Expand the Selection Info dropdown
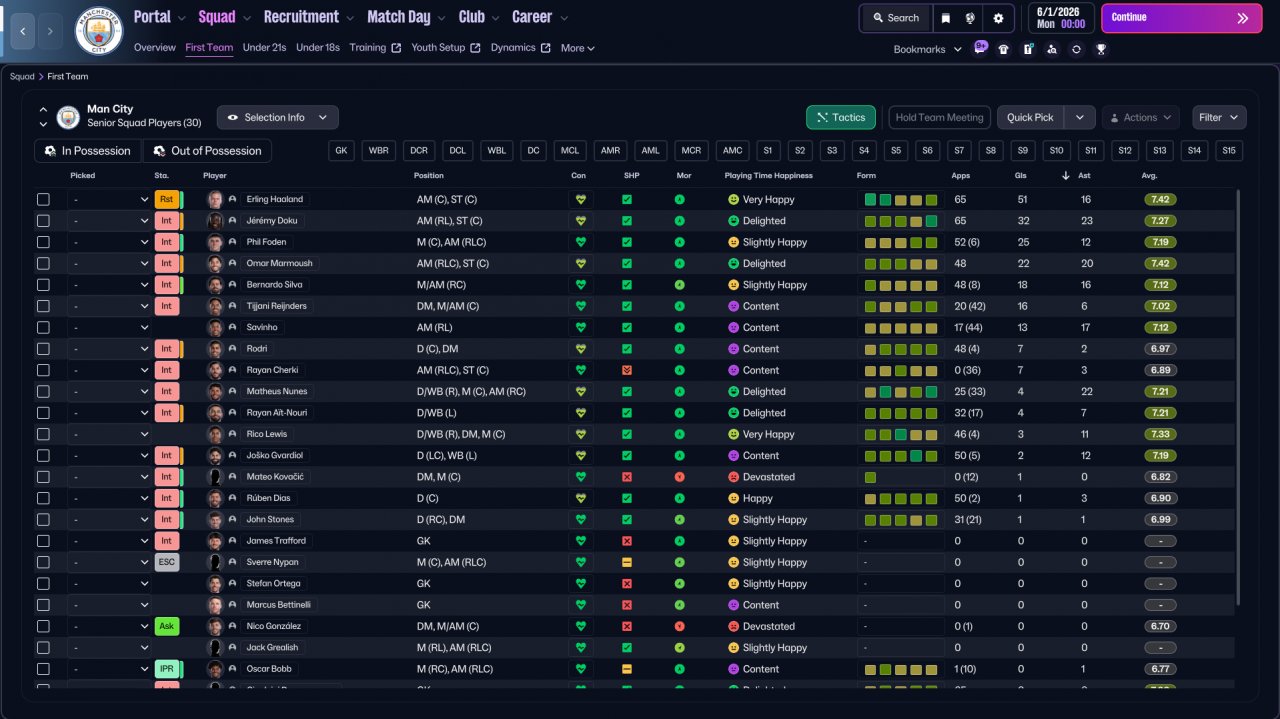Screen dimensions: 1280x719 (277, 117)
